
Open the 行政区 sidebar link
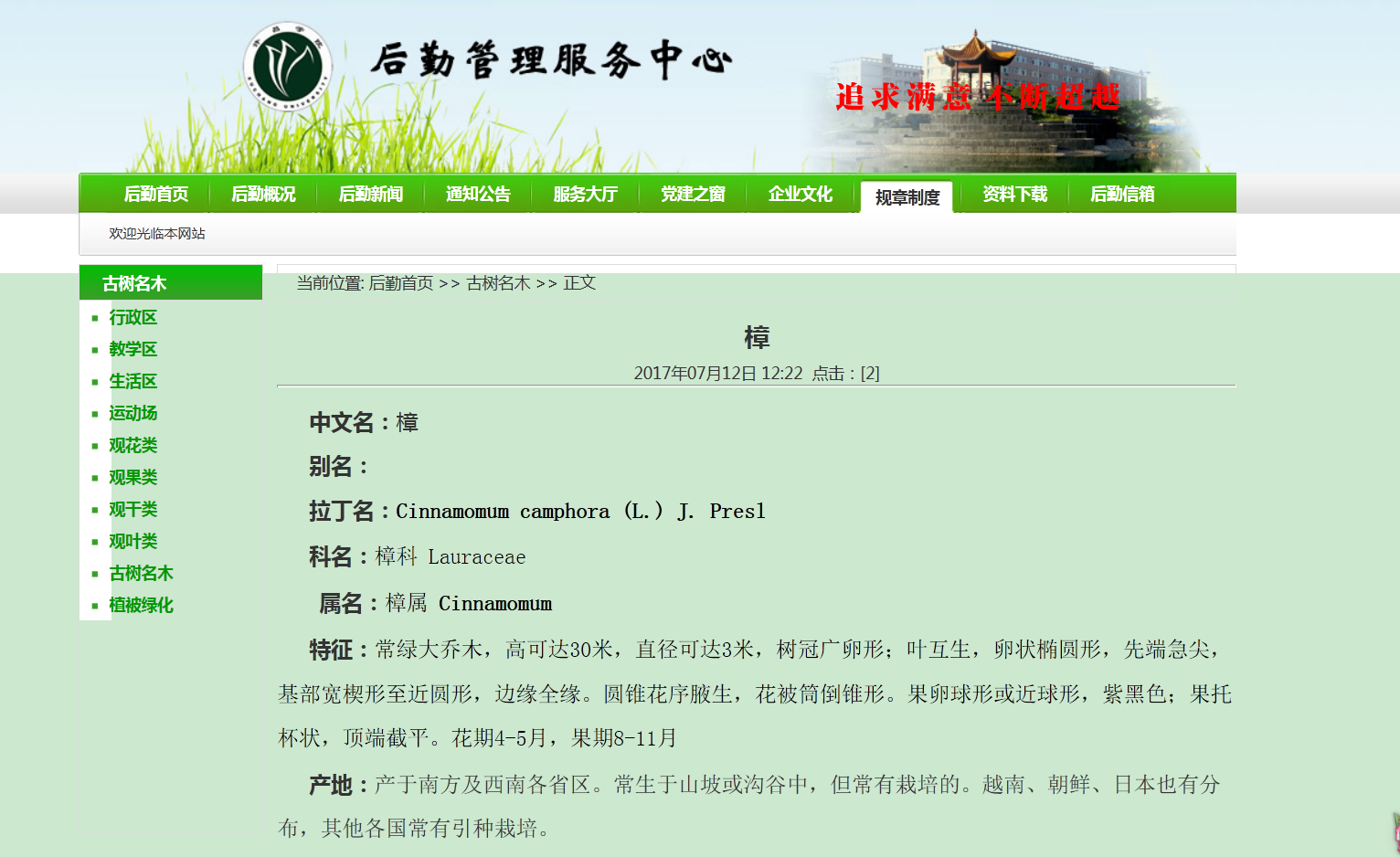(x=133, y=318)
